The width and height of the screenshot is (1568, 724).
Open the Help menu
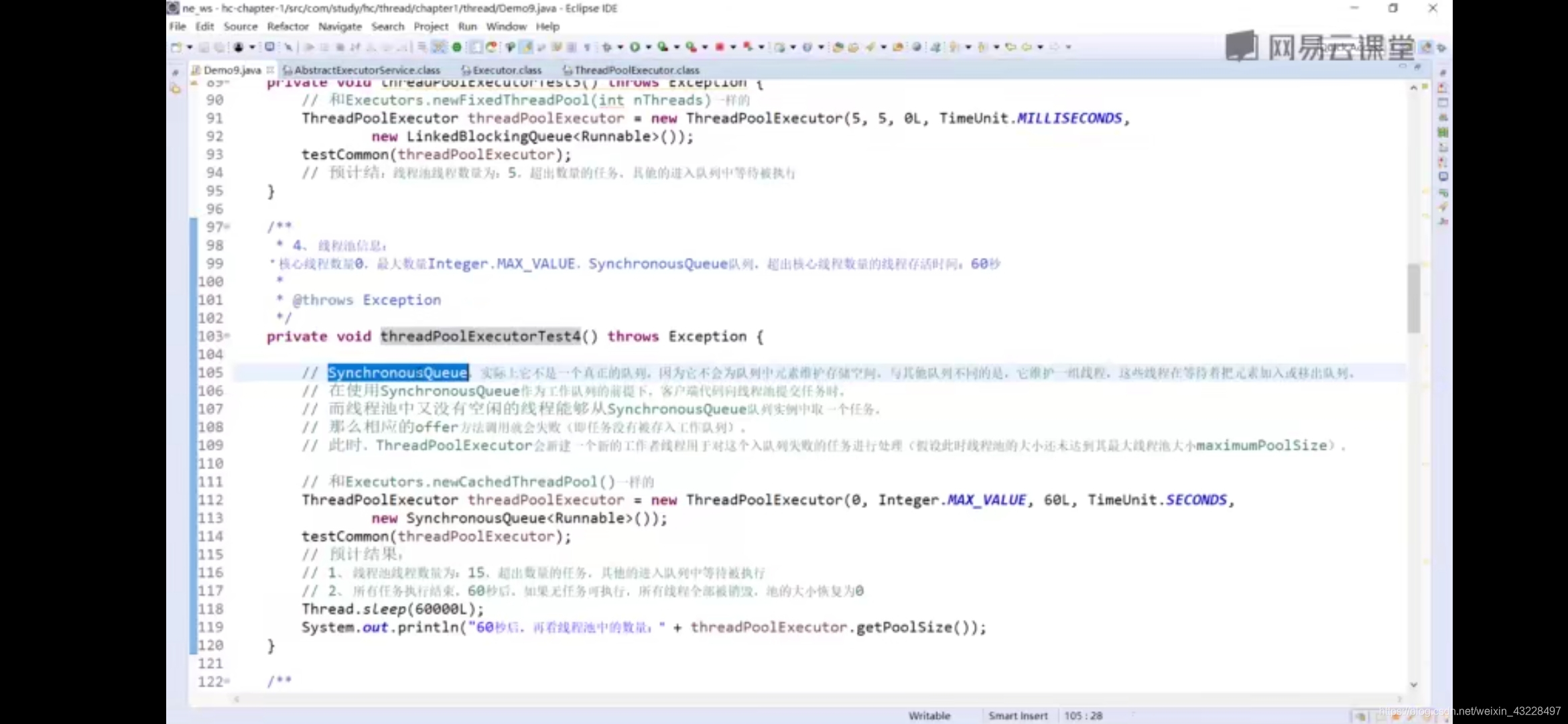tap(547, 26)
